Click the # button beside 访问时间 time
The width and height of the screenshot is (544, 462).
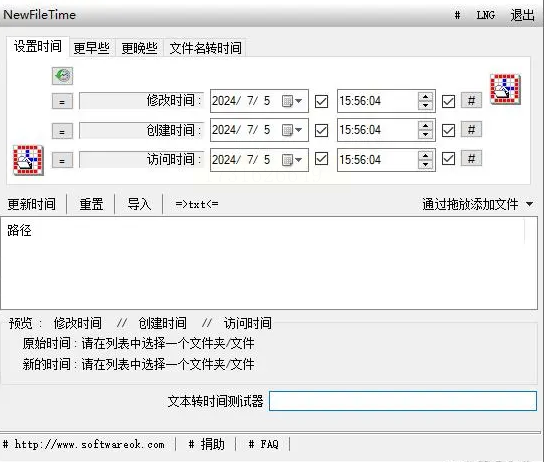tap(471, 159)
